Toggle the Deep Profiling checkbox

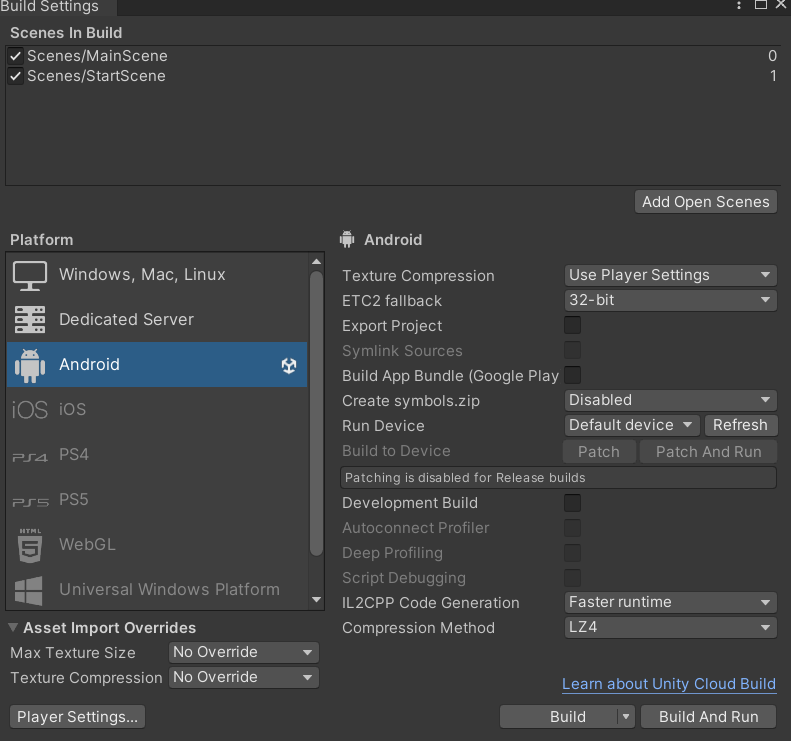573,553
